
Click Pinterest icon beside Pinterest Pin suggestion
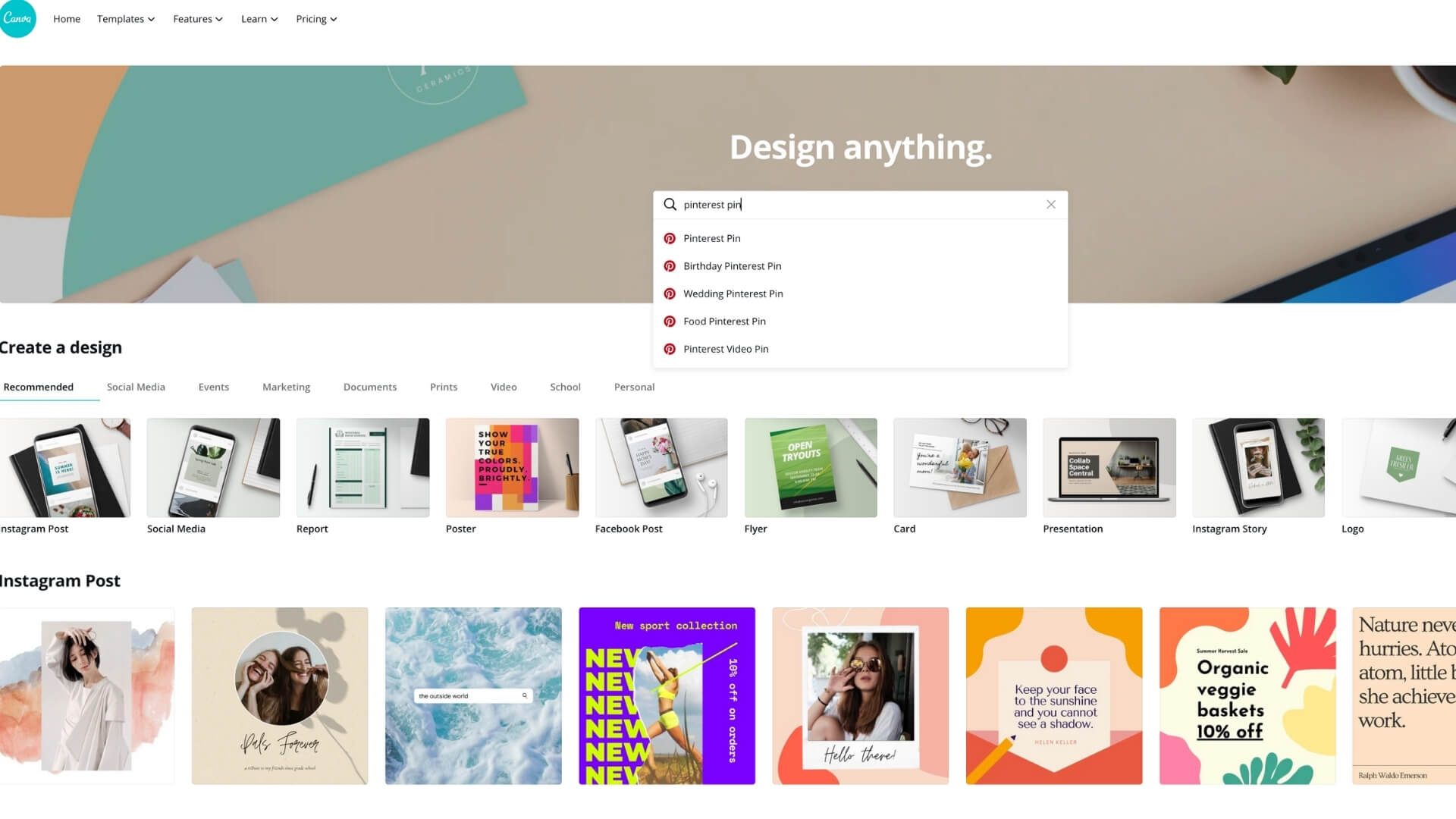[670, 239]
